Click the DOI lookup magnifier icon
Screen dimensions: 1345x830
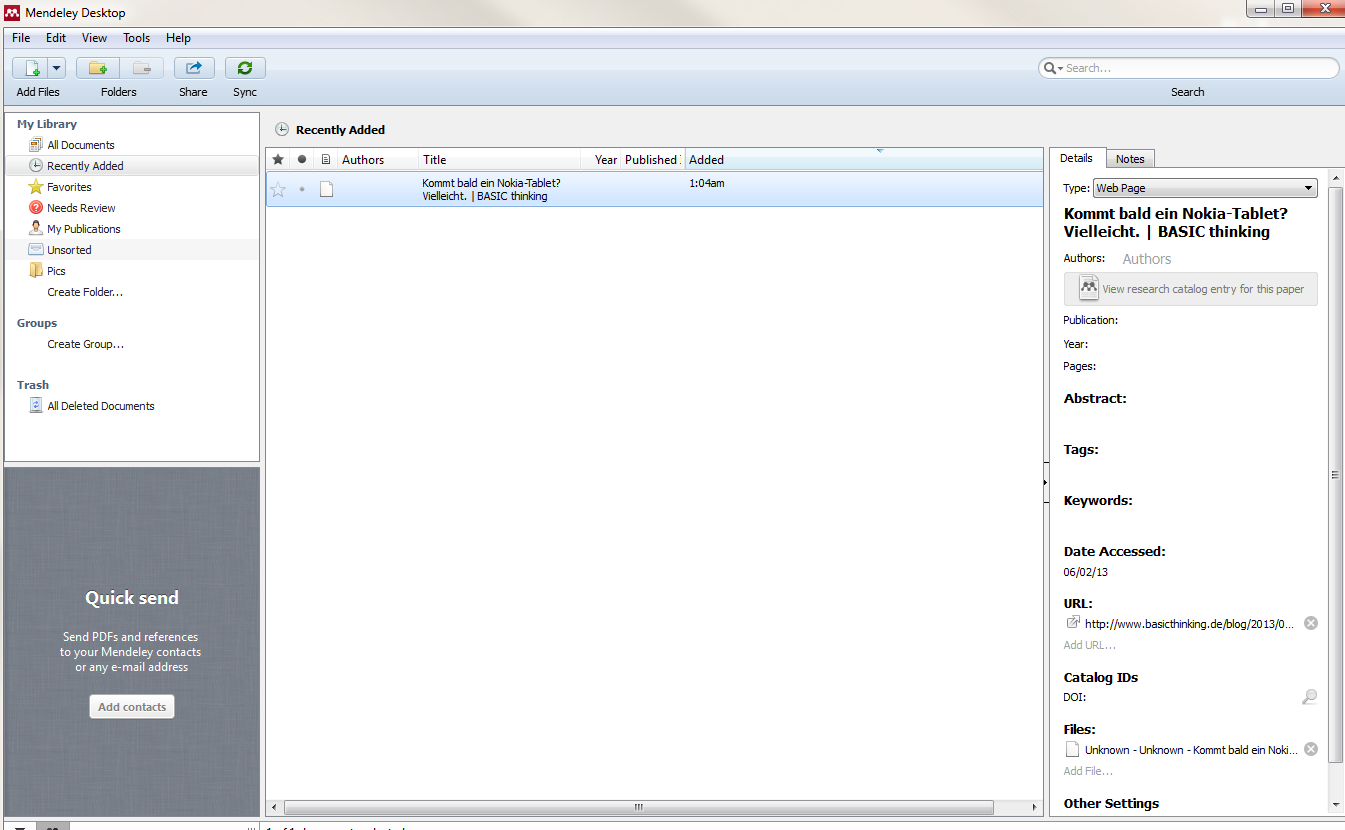pyautogui.click(x=1309, y=697)
